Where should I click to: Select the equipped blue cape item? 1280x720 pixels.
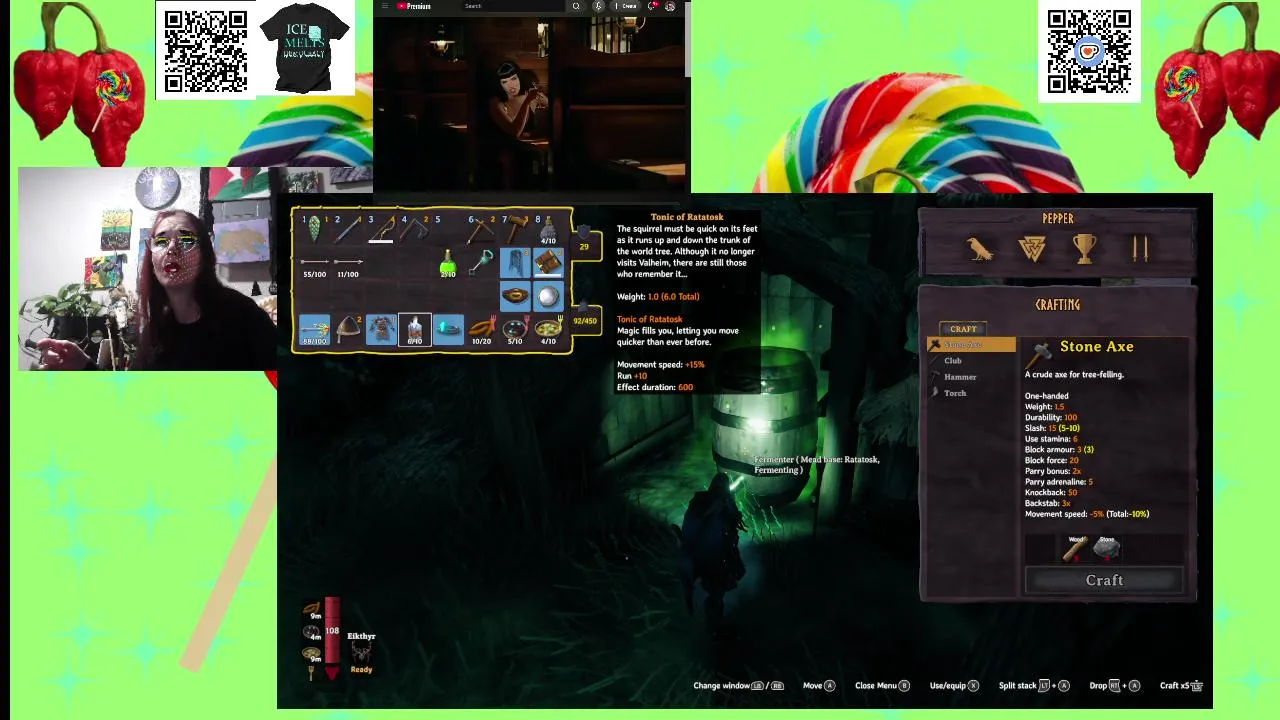[x=514, y=264]
